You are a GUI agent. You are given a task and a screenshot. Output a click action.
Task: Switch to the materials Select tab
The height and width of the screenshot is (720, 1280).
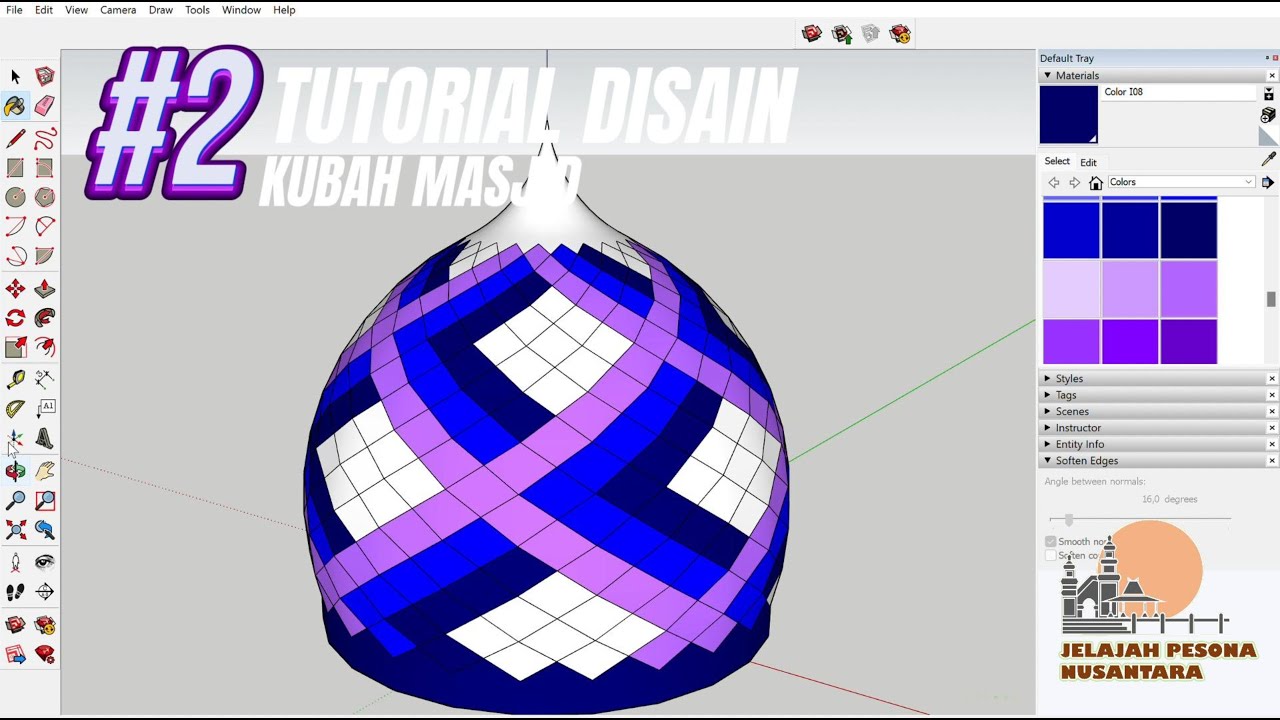click(x=1057, y=161)
